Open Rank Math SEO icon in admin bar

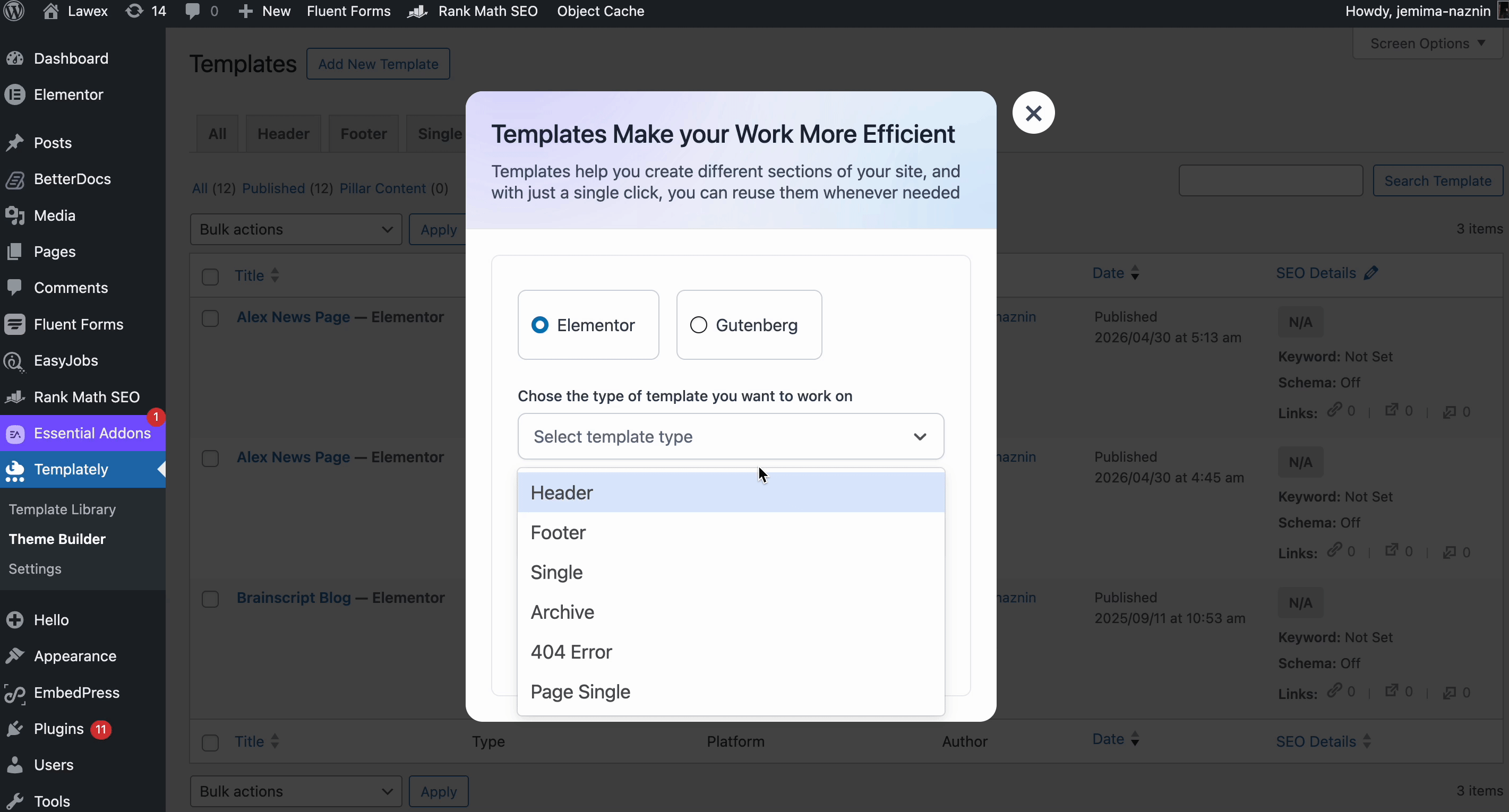coord(418,11)
